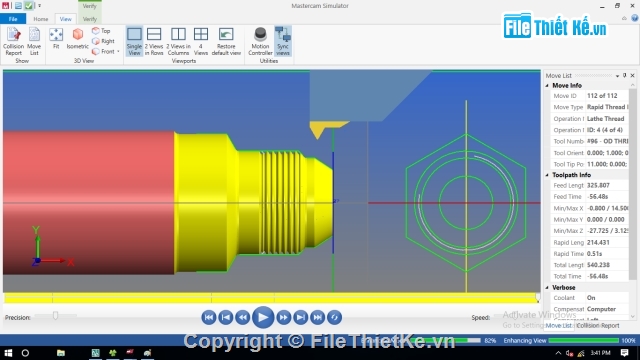Image resolution: width=640 pixels, height=360 pixels.
Task: Switch to Collision Report bottom tab
Action: [598, 326]
